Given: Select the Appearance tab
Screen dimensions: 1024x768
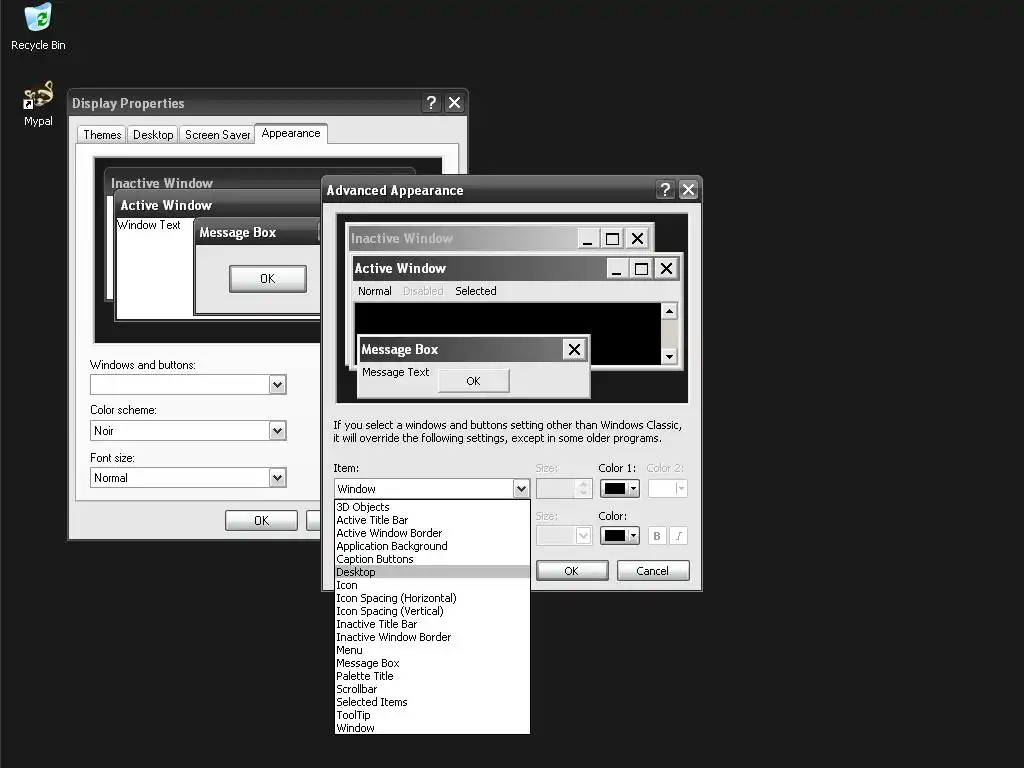Looking at the screenshot, I should click(x=291, y=133).
